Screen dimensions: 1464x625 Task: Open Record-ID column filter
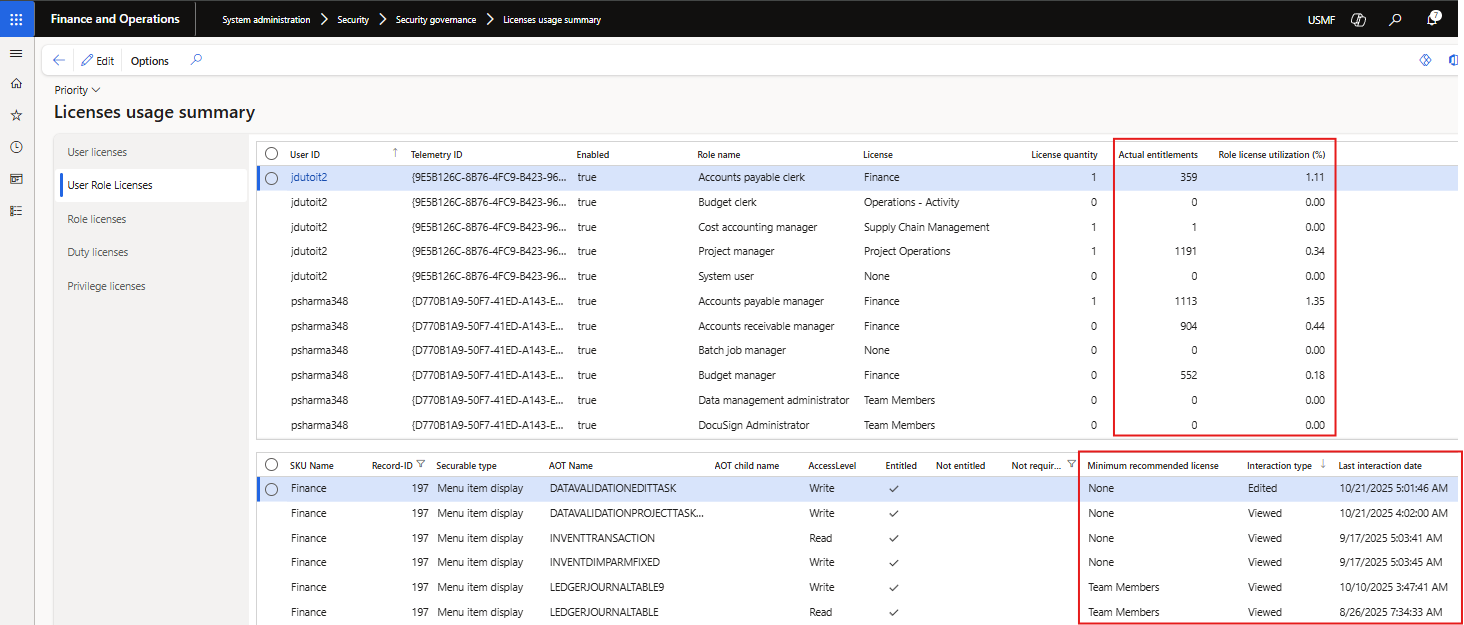[421, 465]
